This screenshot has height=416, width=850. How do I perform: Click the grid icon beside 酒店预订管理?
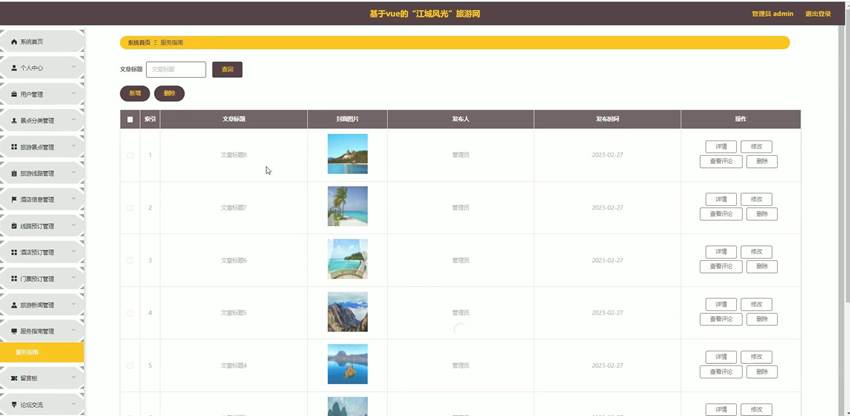pos(14,252)
